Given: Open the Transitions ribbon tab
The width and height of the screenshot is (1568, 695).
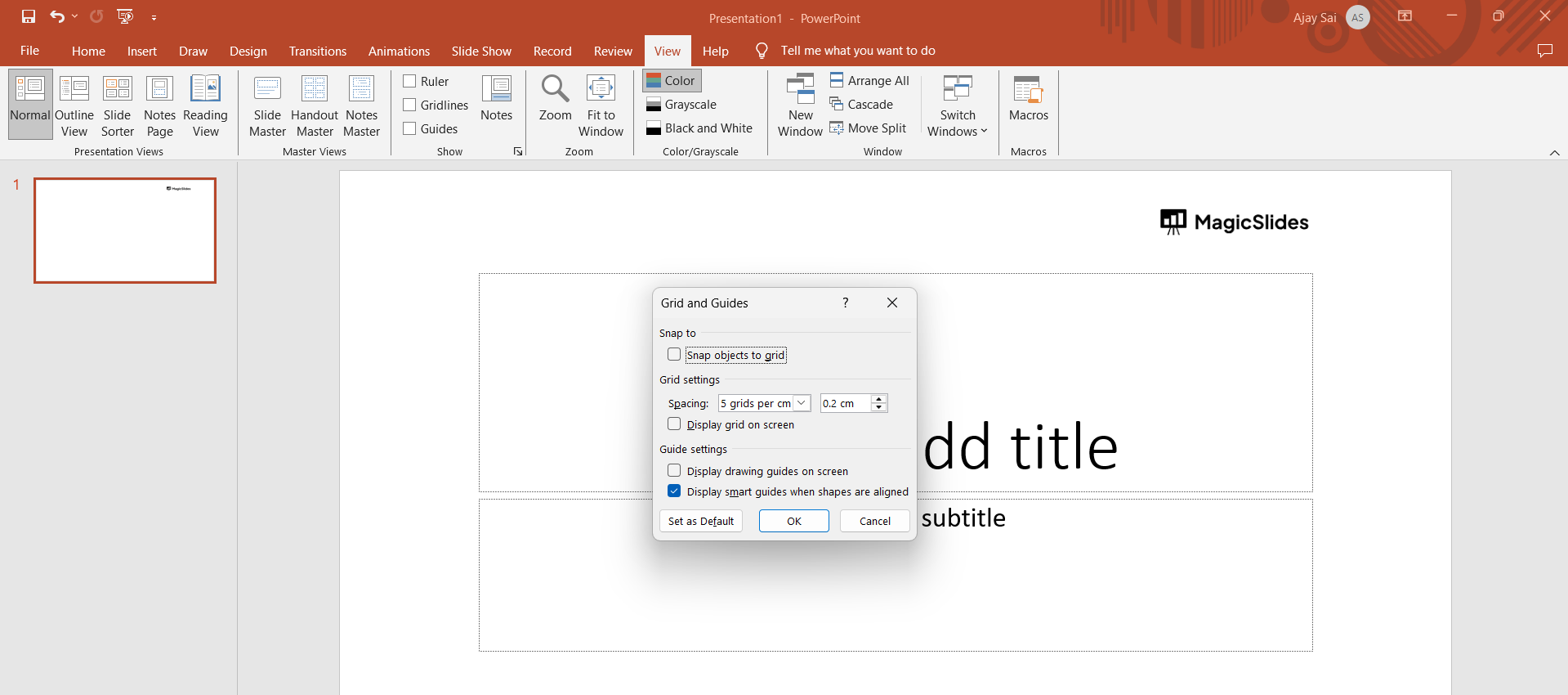Looking at the screenshot, I should pos(317,51).
